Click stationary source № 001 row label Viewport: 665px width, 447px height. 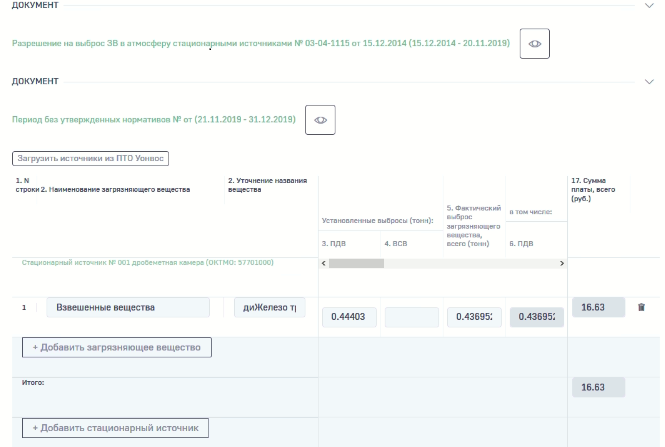coord(148,262)
